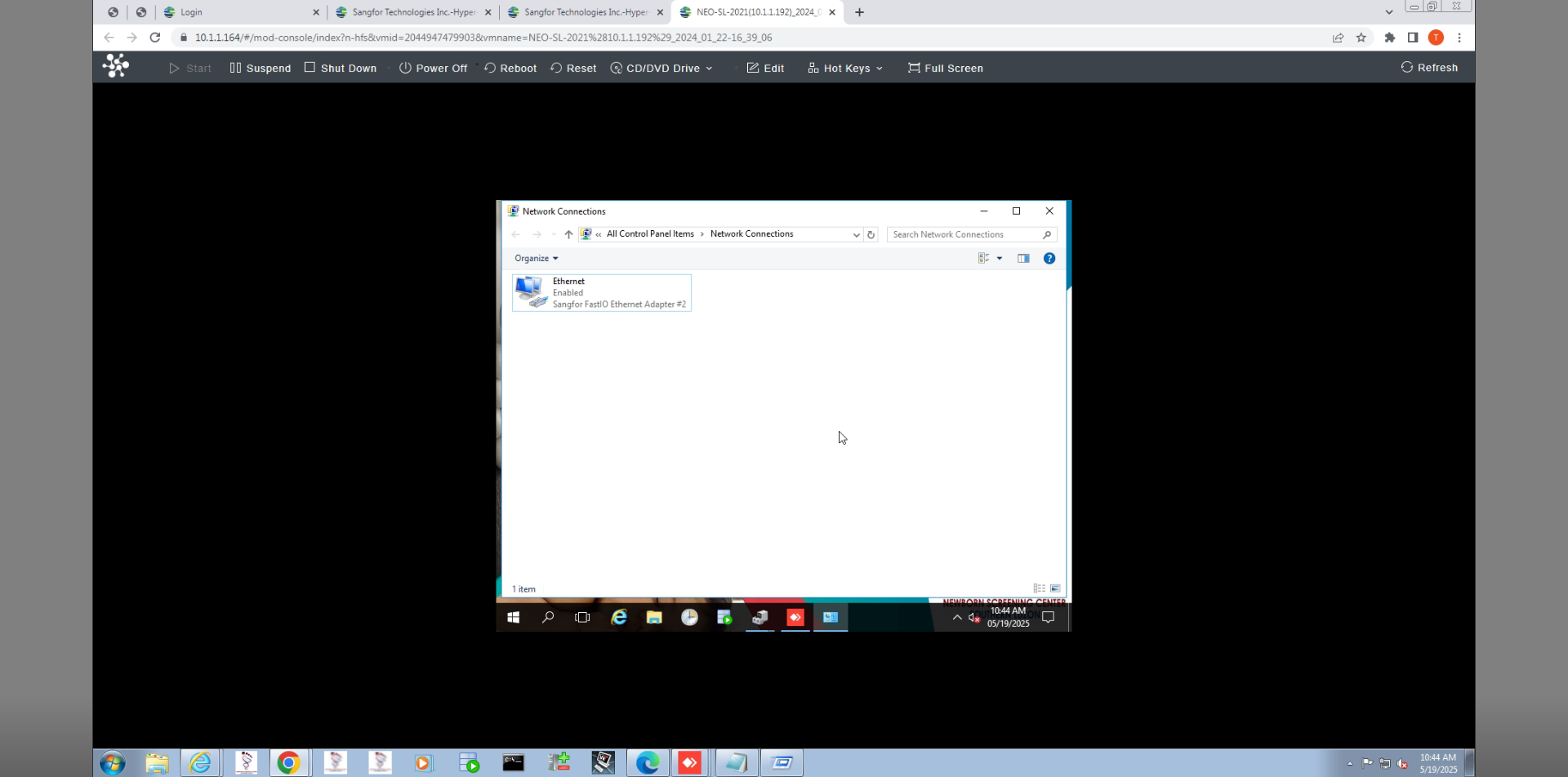Launch Internet Explorer in the guest taskbar
The image size is (1568, 777).
(620, 618)
